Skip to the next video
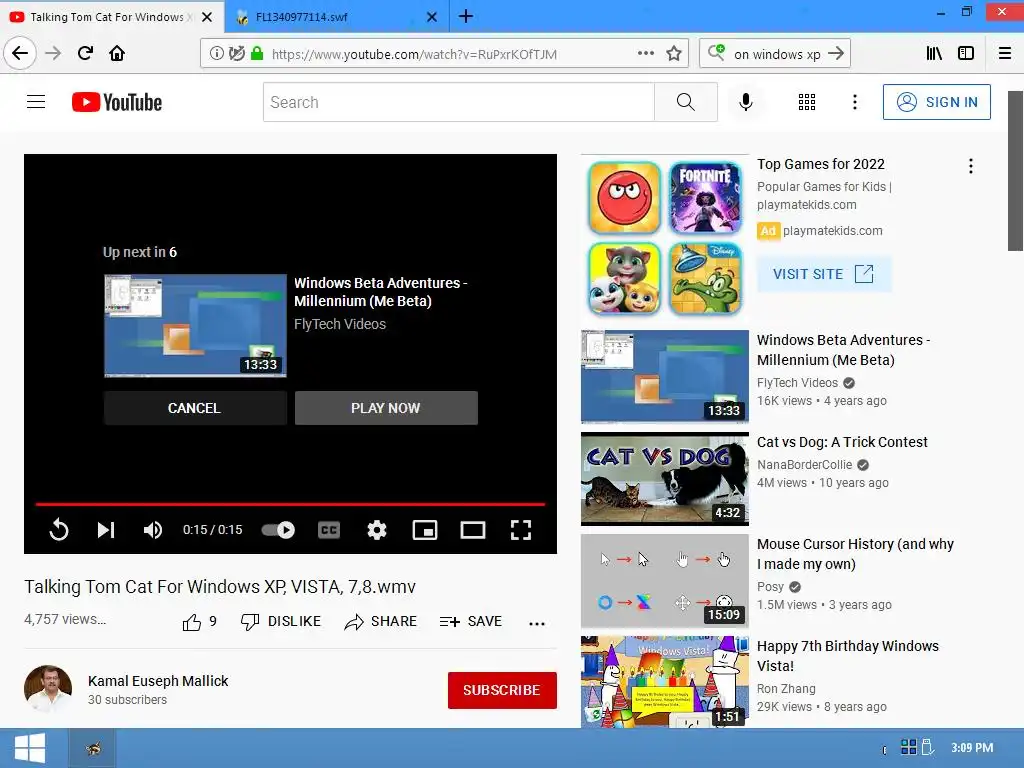Viewport: 1024px width, 768px height. tap(106, 530)
